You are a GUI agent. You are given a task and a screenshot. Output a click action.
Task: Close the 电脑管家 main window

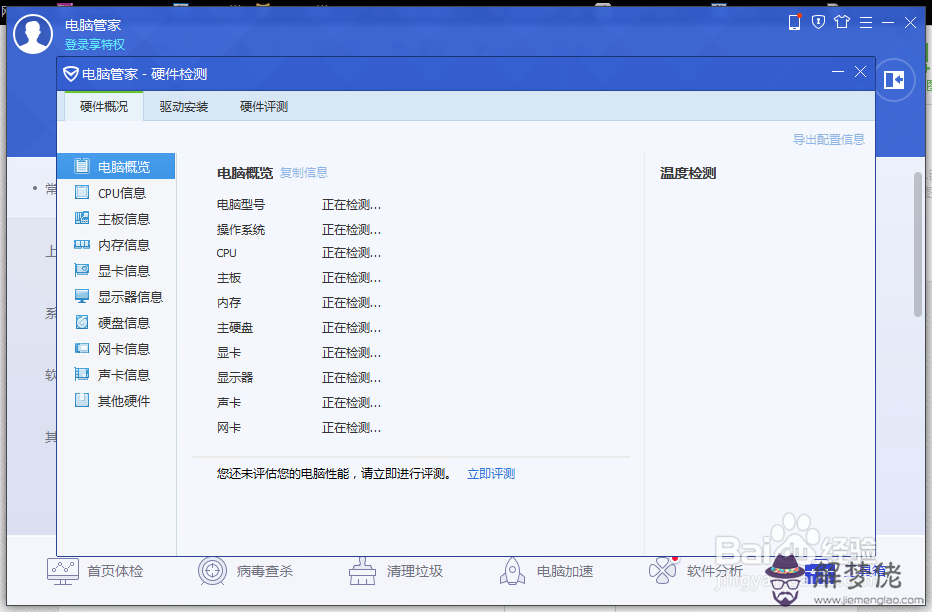[910, 23]
